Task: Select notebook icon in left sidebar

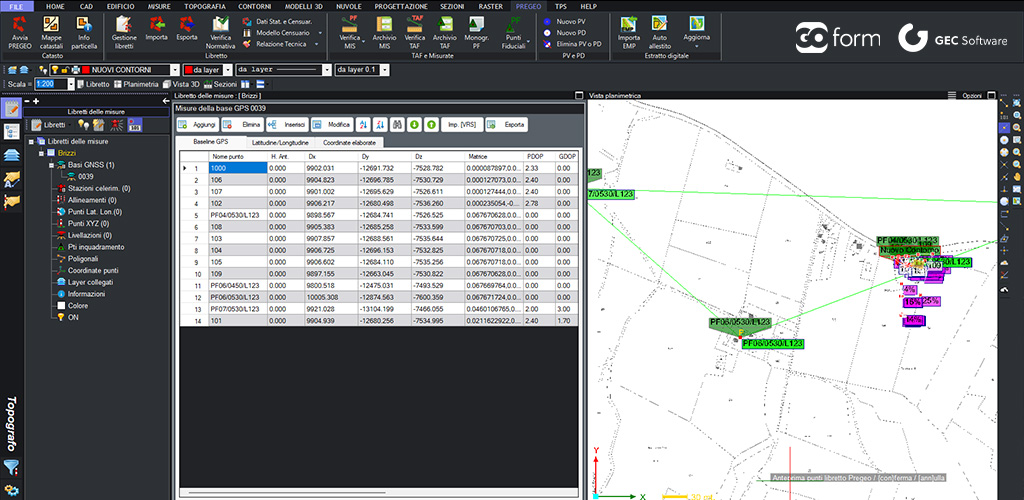Action: click(11, 109)
